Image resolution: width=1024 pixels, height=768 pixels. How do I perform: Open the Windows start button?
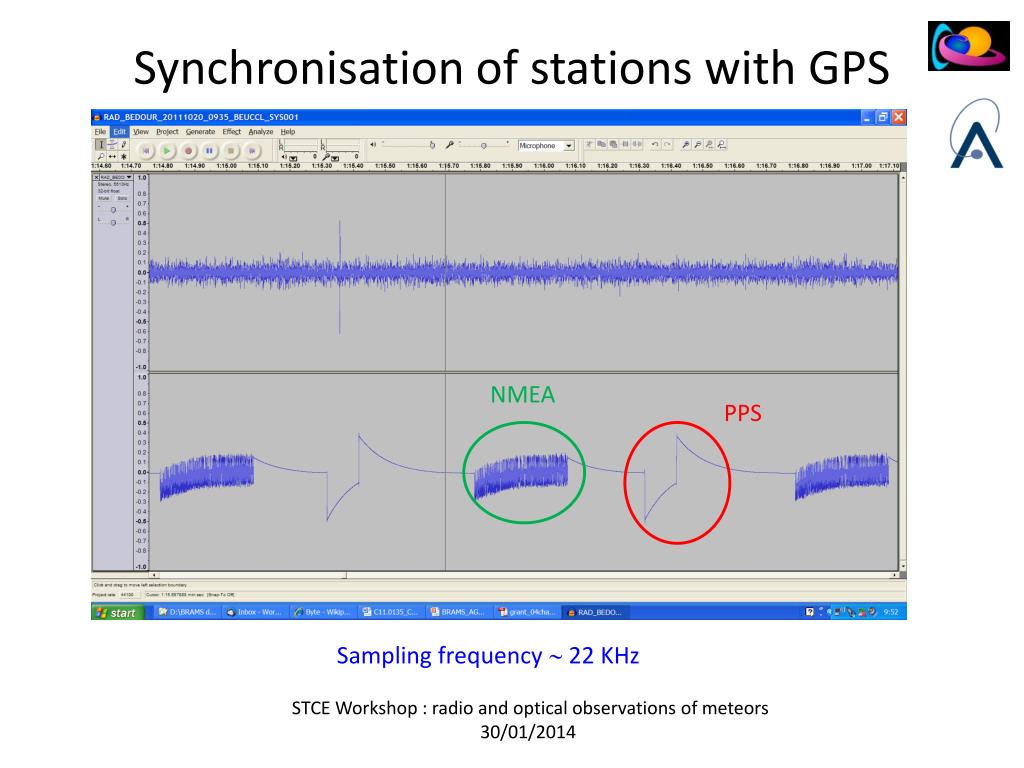pos(118,612)
